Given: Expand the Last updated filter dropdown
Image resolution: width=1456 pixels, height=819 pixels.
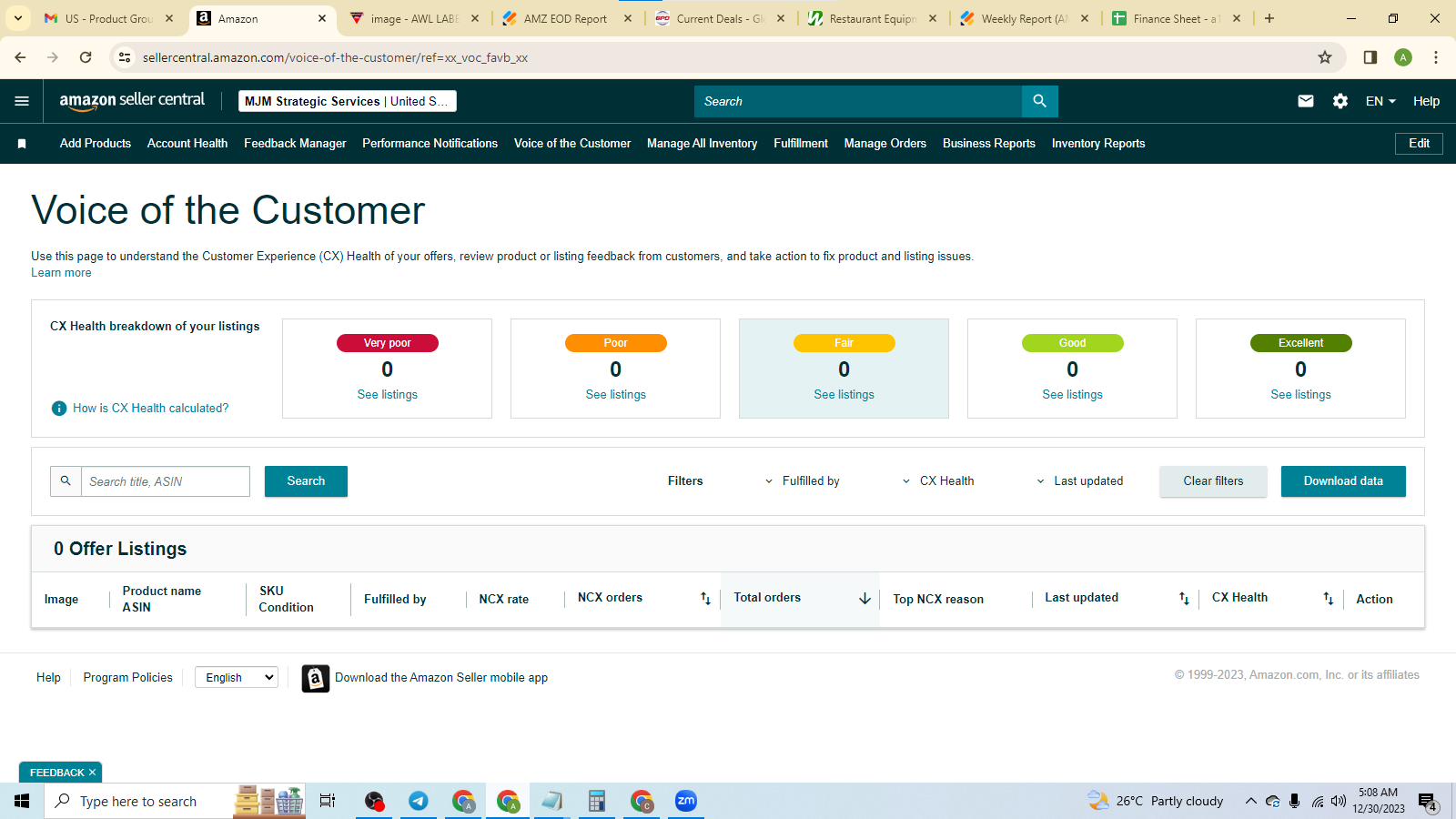Looking at the screenshot, I should click(x=1079, y=481).
